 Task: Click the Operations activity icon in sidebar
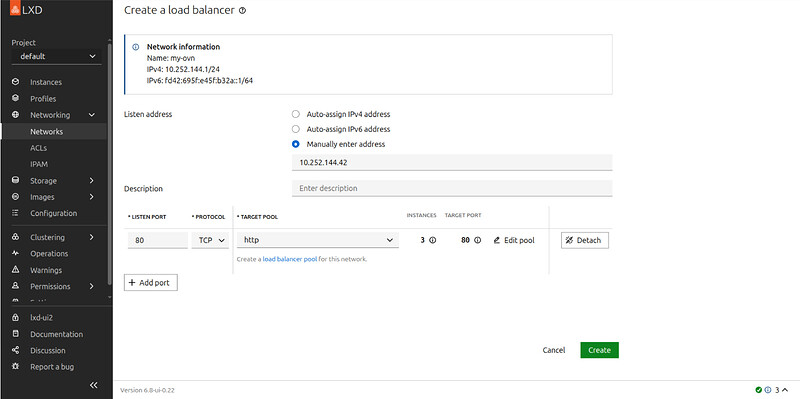click(x=15, y=253)
